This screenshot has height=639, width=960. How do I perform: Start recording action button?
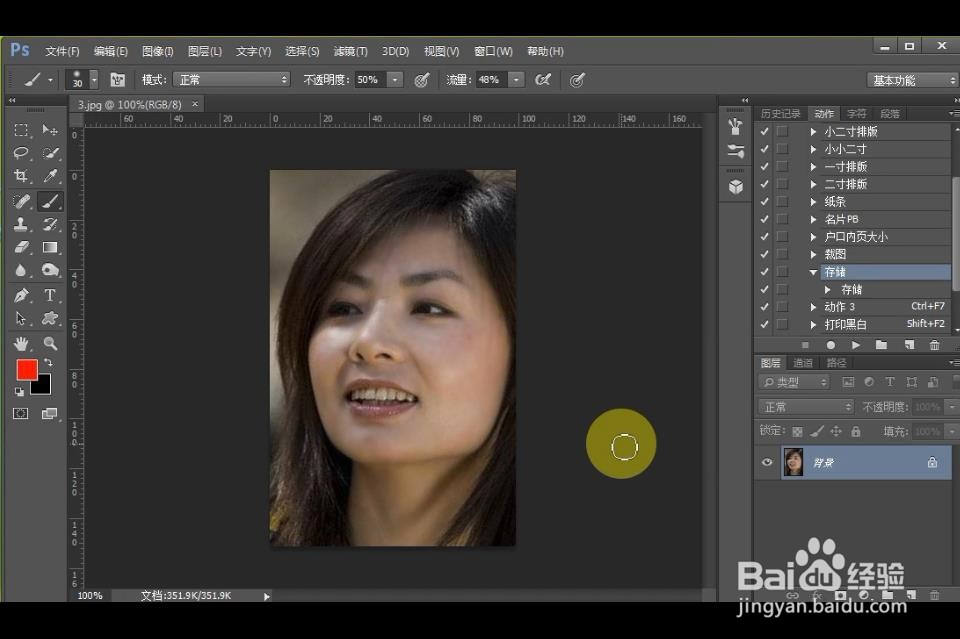[830, 345]
